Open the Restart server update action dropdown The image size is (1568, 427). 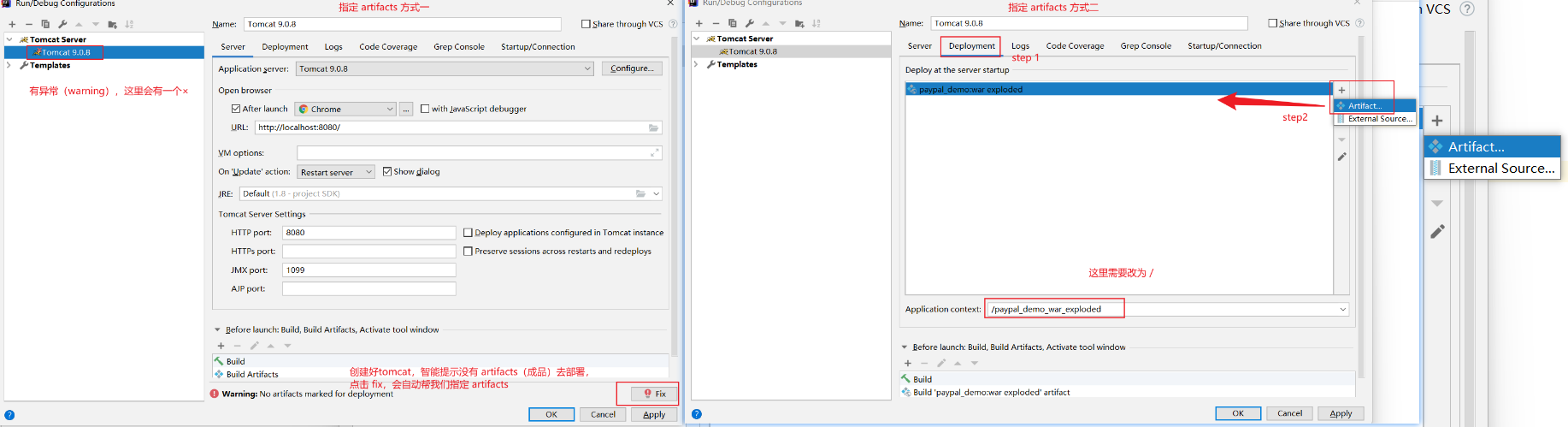[335, 172]
